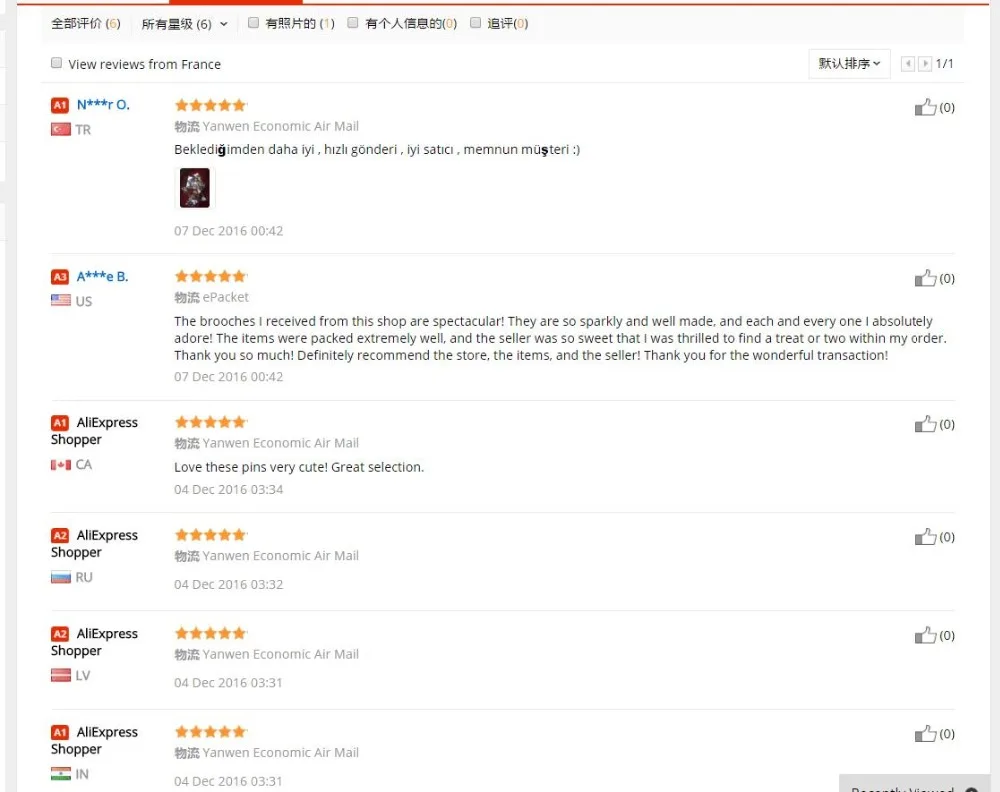Like the IN shopper's review
The height and width of the screenshot is (792, 1000).
tap(925, 733)
